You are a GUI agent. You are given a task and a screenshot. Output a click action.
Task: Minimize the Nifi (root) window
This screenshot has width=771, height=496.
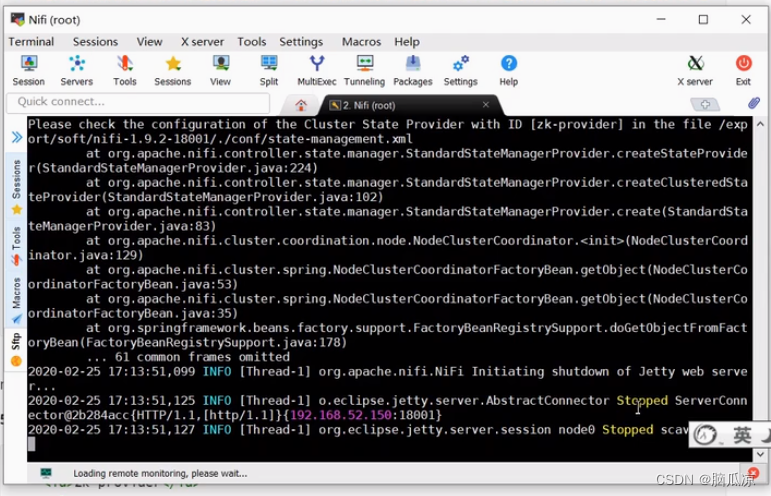pyautogui.click(x=661, y=19)
